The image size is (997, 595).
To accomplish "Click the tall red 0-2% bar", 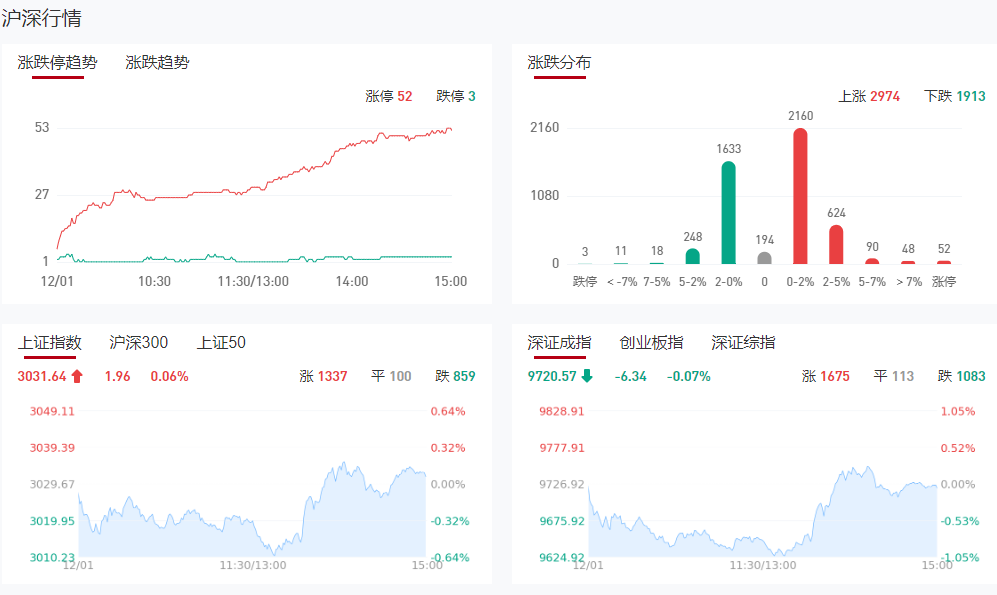I will [800, 196].
